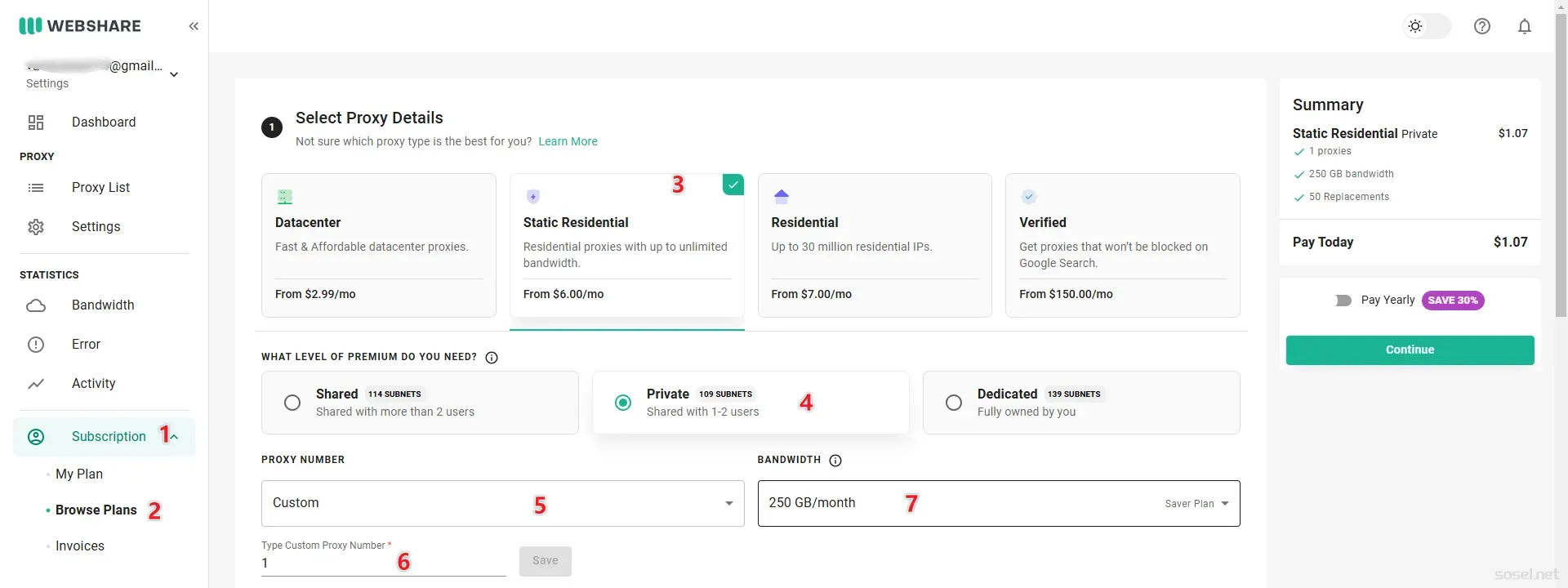Click the Bandwidth info icon

[835, 461]
